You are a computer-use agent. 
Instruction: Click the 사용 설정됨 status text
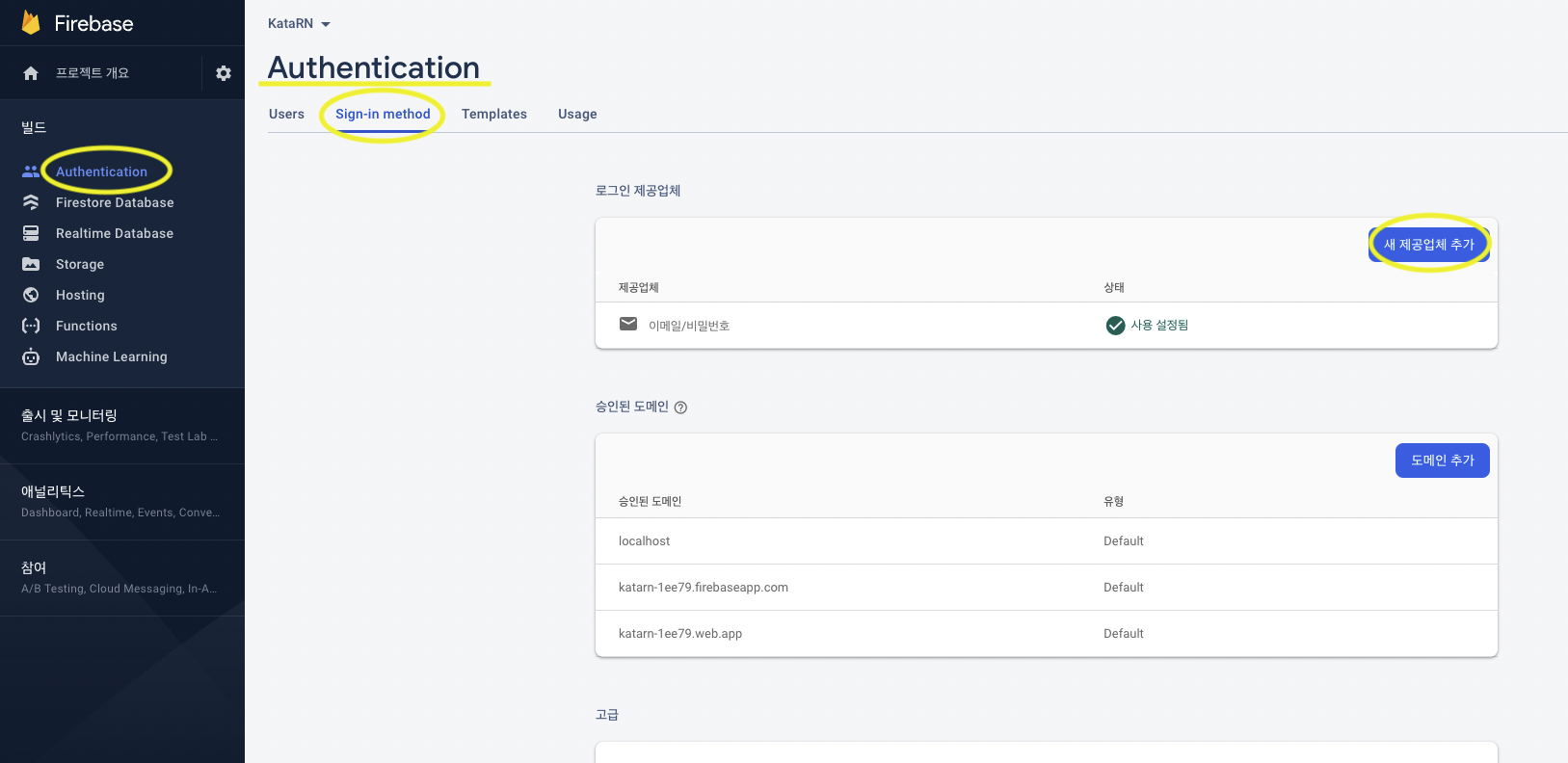tap(1159, 326)
